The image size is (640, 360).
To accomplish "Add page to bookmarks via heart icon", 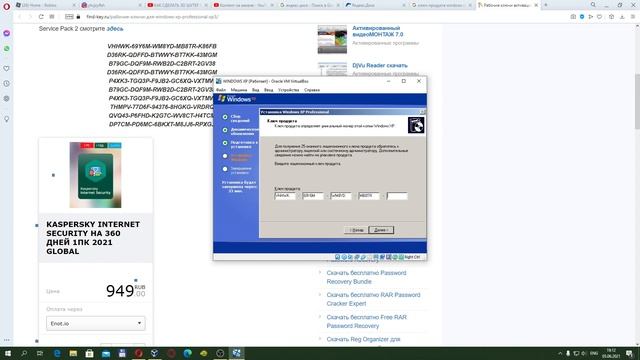I will (x=599, y=17).
